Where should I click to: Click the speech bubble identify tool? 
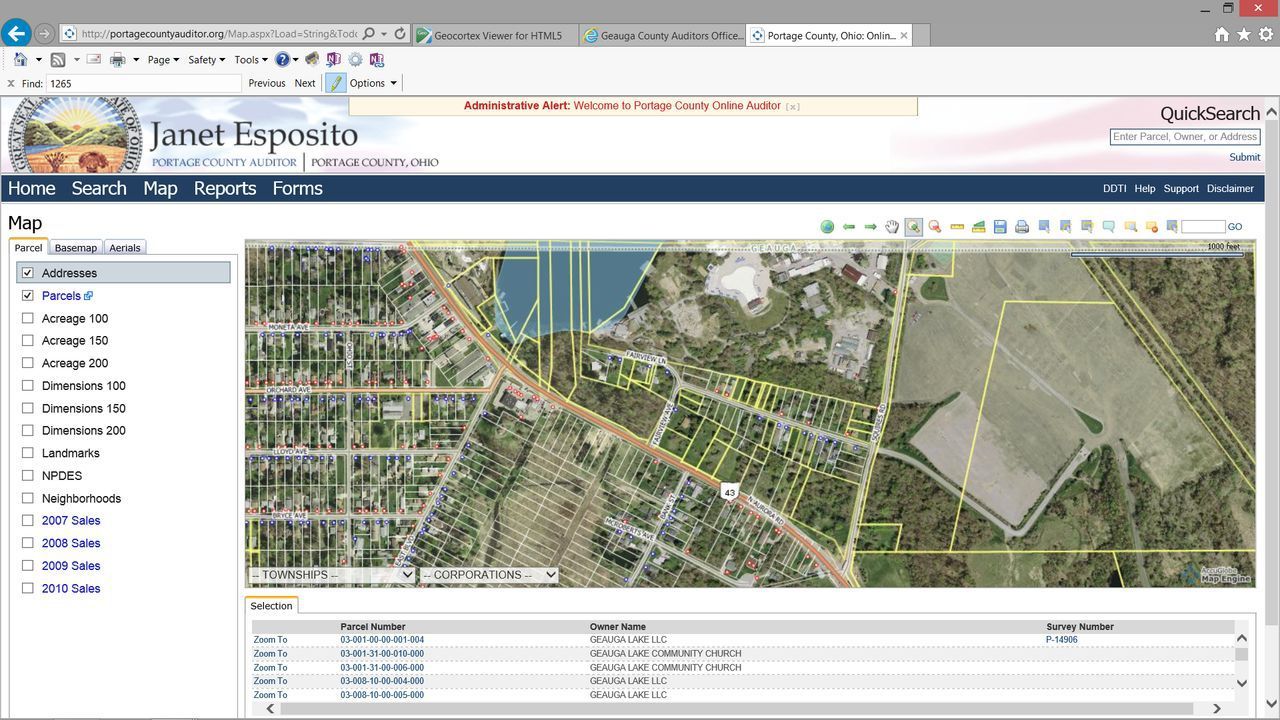(x=1109, y=227)
